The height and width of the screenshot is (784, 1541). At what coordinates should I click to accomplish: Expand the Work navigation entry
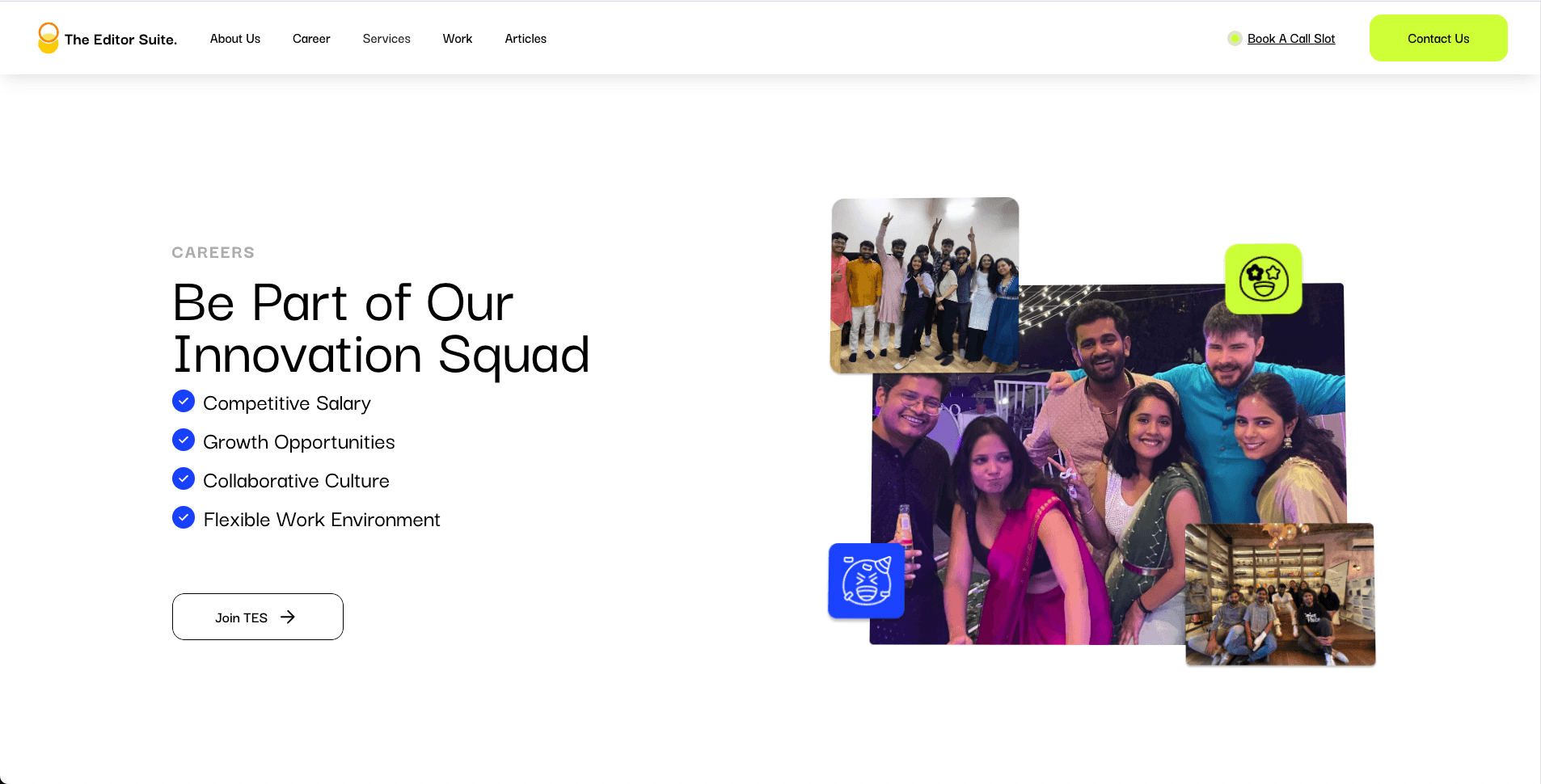point(457,38)
